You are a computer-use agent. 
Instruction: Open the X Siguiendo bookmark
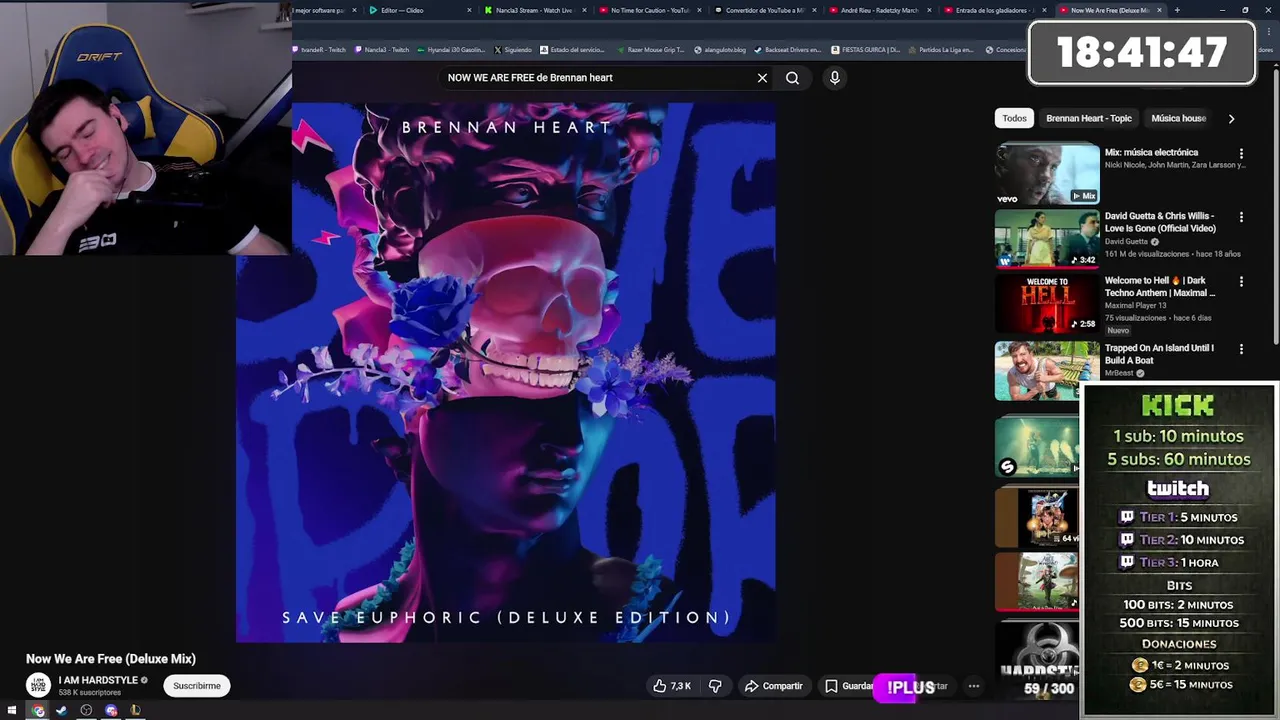coord(513,50)
